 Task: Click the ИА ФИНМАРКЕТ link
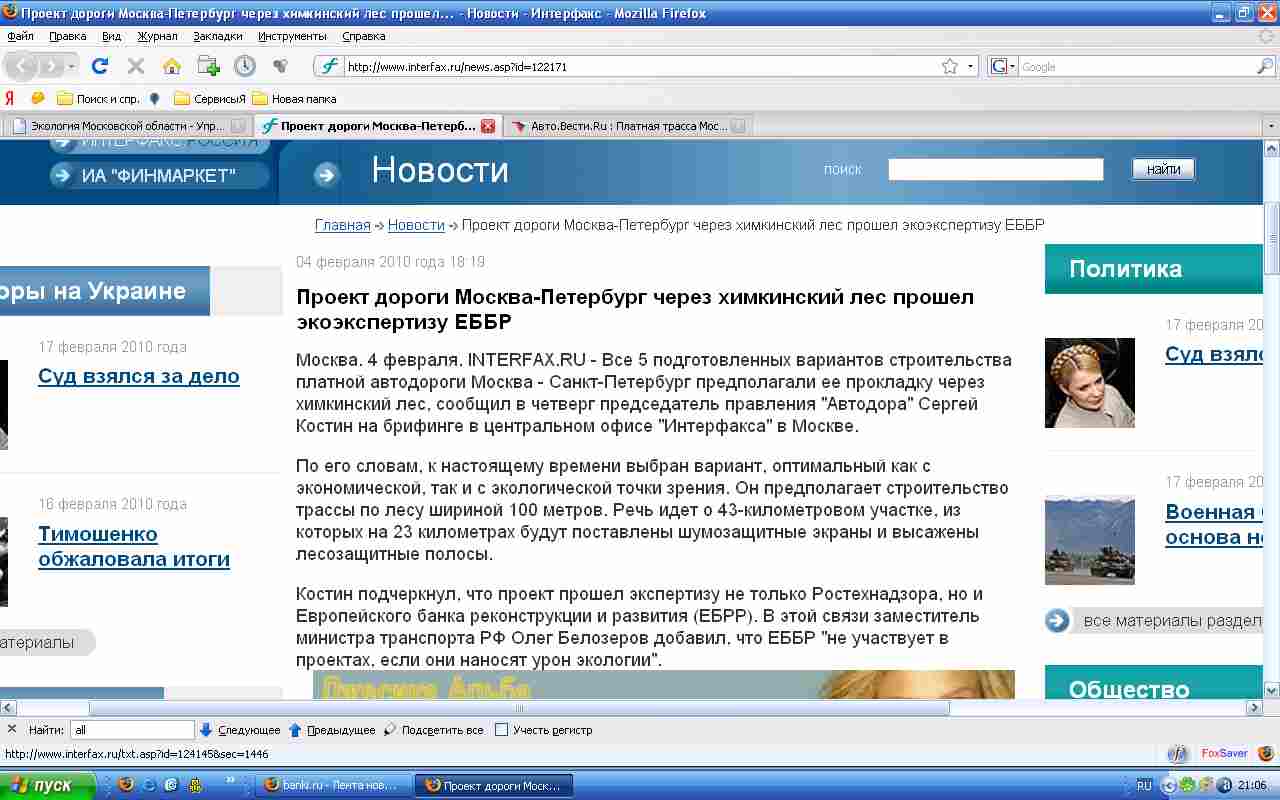160,176
